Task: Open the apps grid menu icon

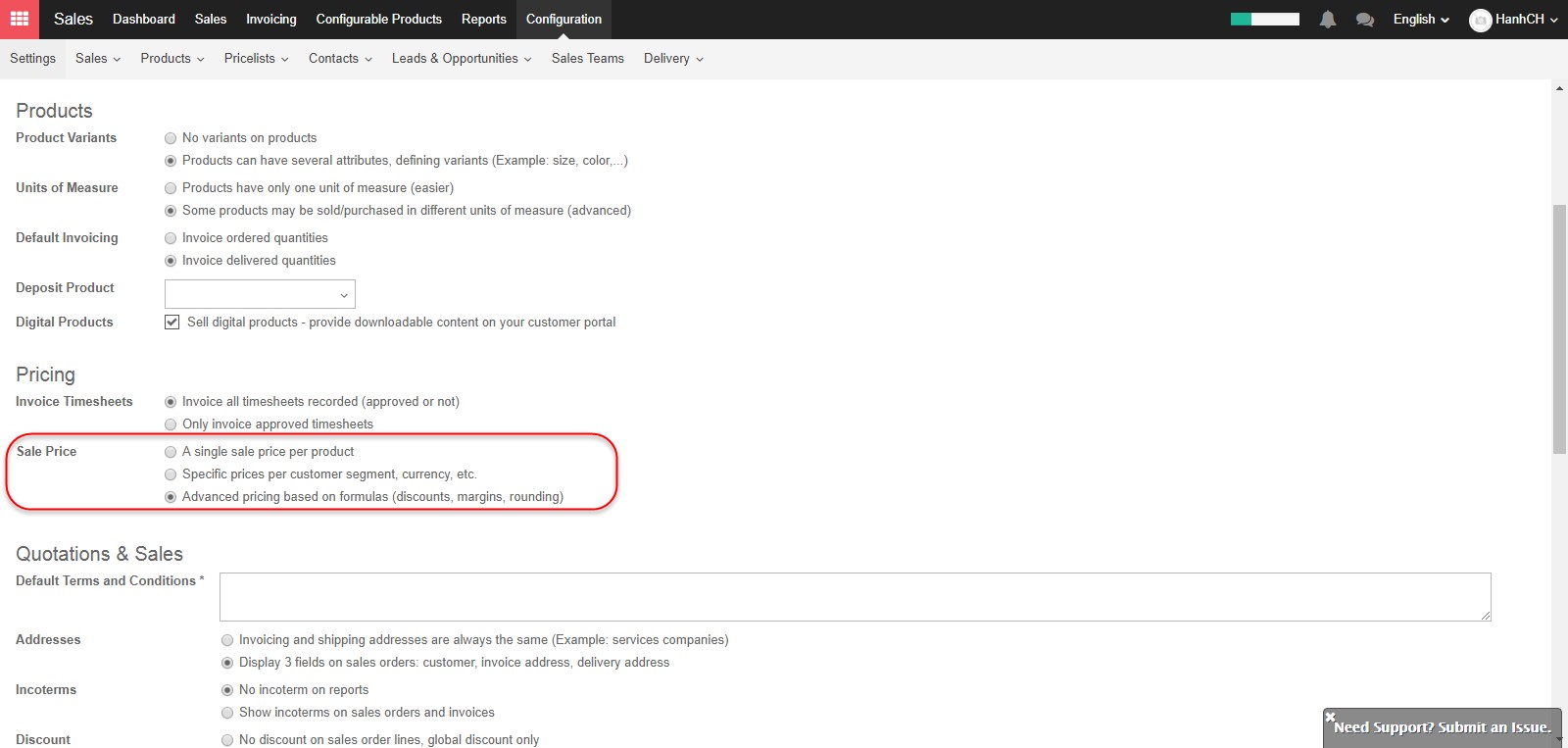Action: point(20,19)
